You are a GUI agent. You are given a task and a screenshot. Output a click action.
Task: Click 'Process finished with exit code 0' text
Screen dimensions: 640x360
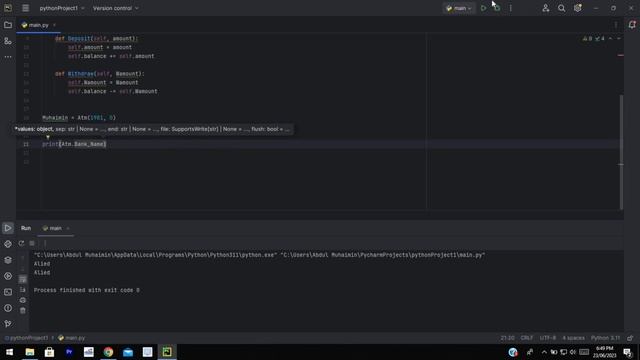(x=87, y=290)
